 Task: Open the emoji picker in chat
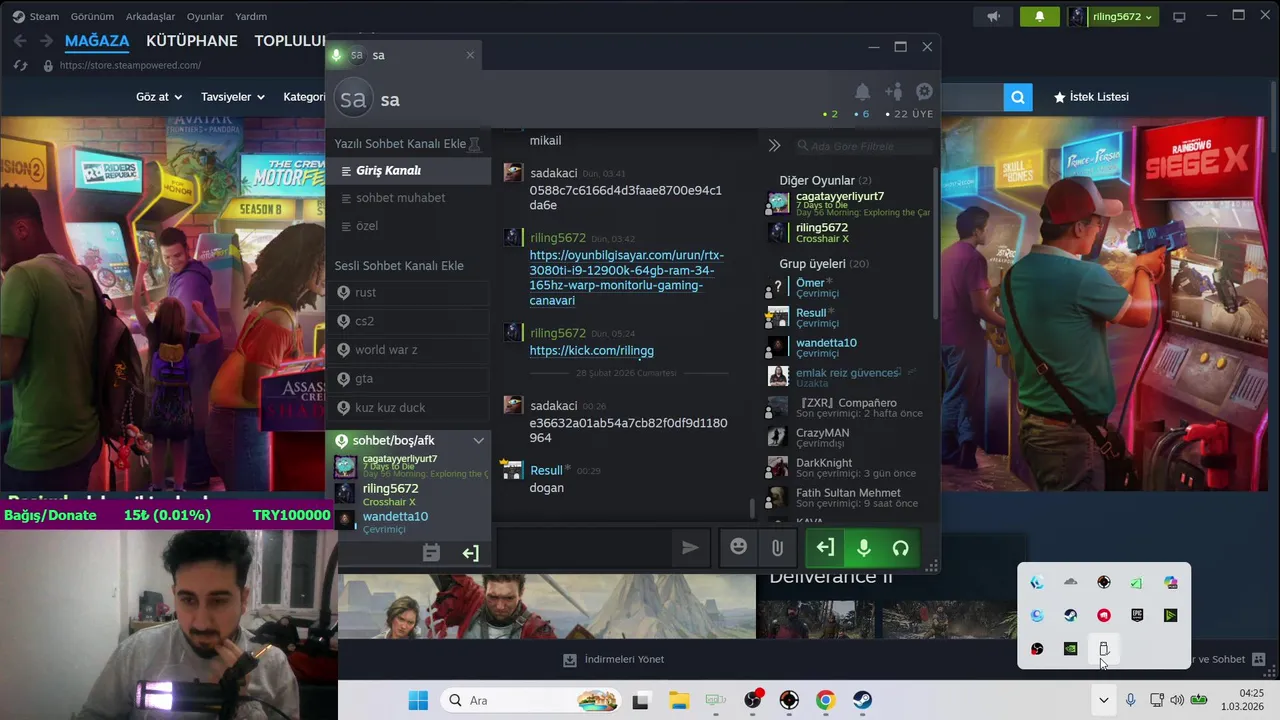(x=738, y=547)
